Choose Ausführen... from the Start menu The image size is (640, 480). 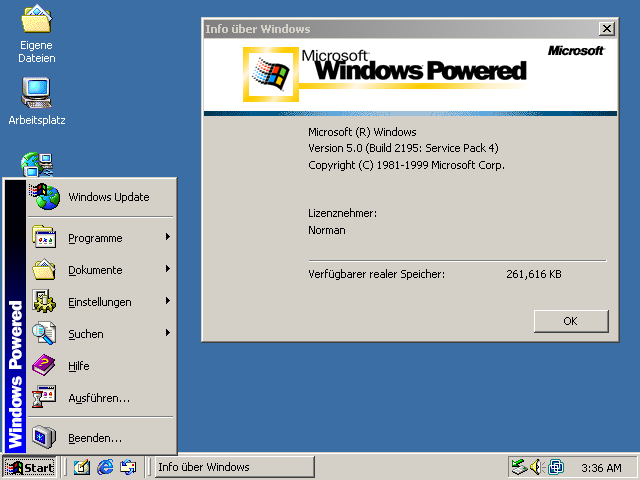click(101, 398)
